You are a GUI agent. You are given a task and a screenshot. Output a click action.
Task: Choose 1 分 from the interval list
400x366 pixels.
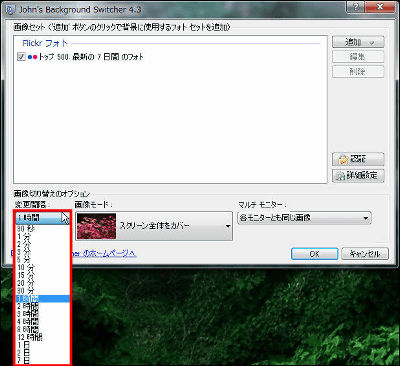pyautogui.click(x=43, y=236)
